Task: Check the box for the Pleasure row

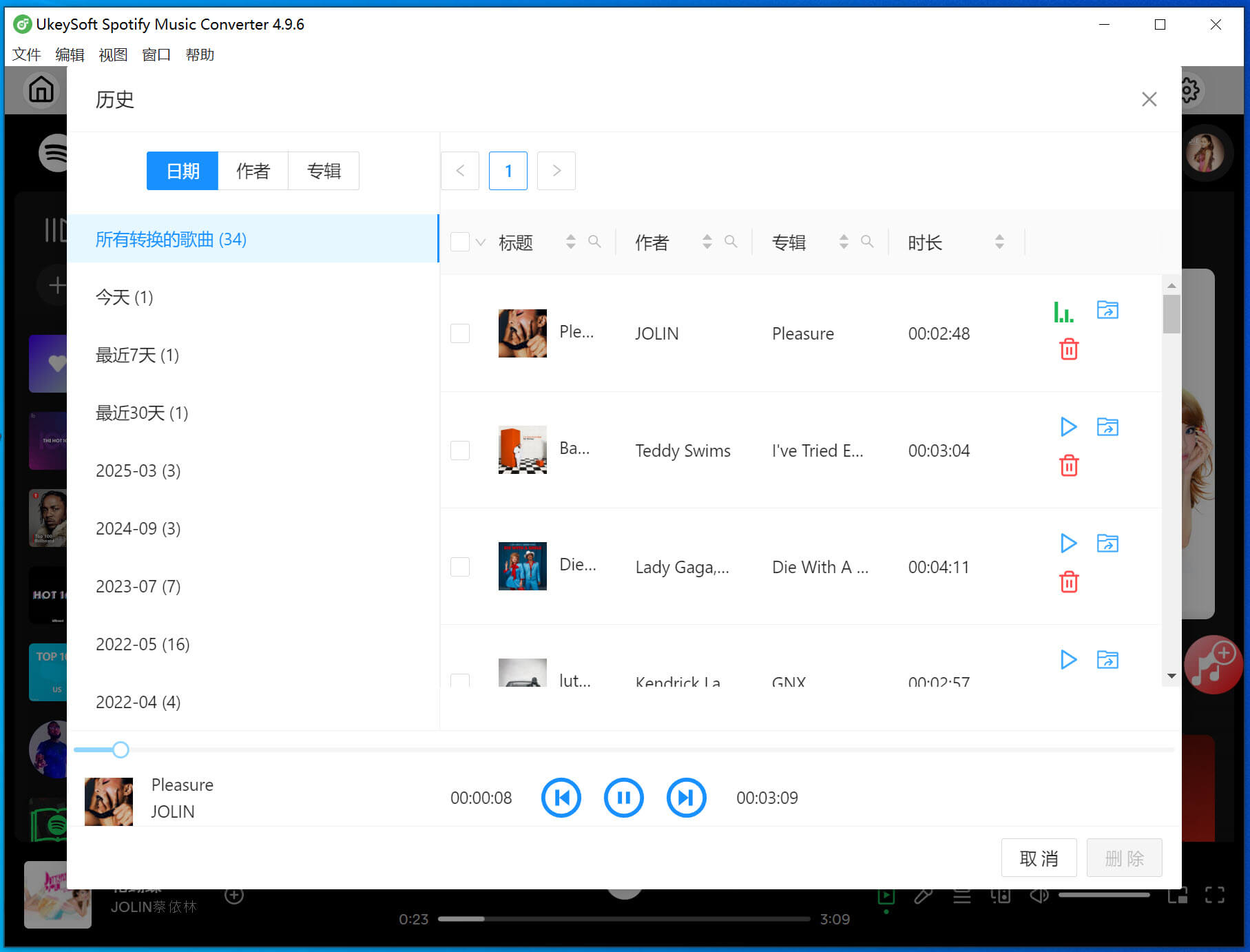Action: [460, 333]
